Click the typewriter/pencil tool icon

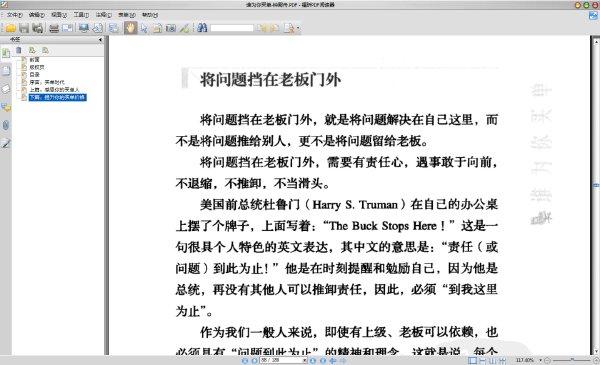[x=184, y=28]
